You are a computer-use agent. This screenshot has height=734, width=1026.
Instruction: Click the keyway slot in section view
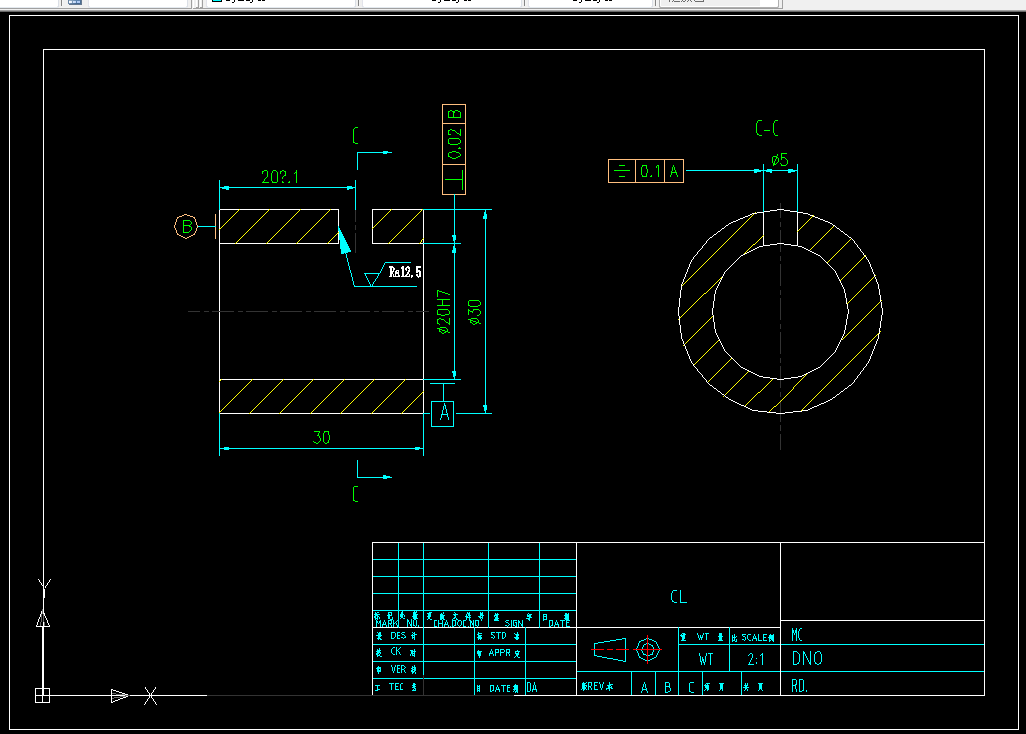click(781, 227)
